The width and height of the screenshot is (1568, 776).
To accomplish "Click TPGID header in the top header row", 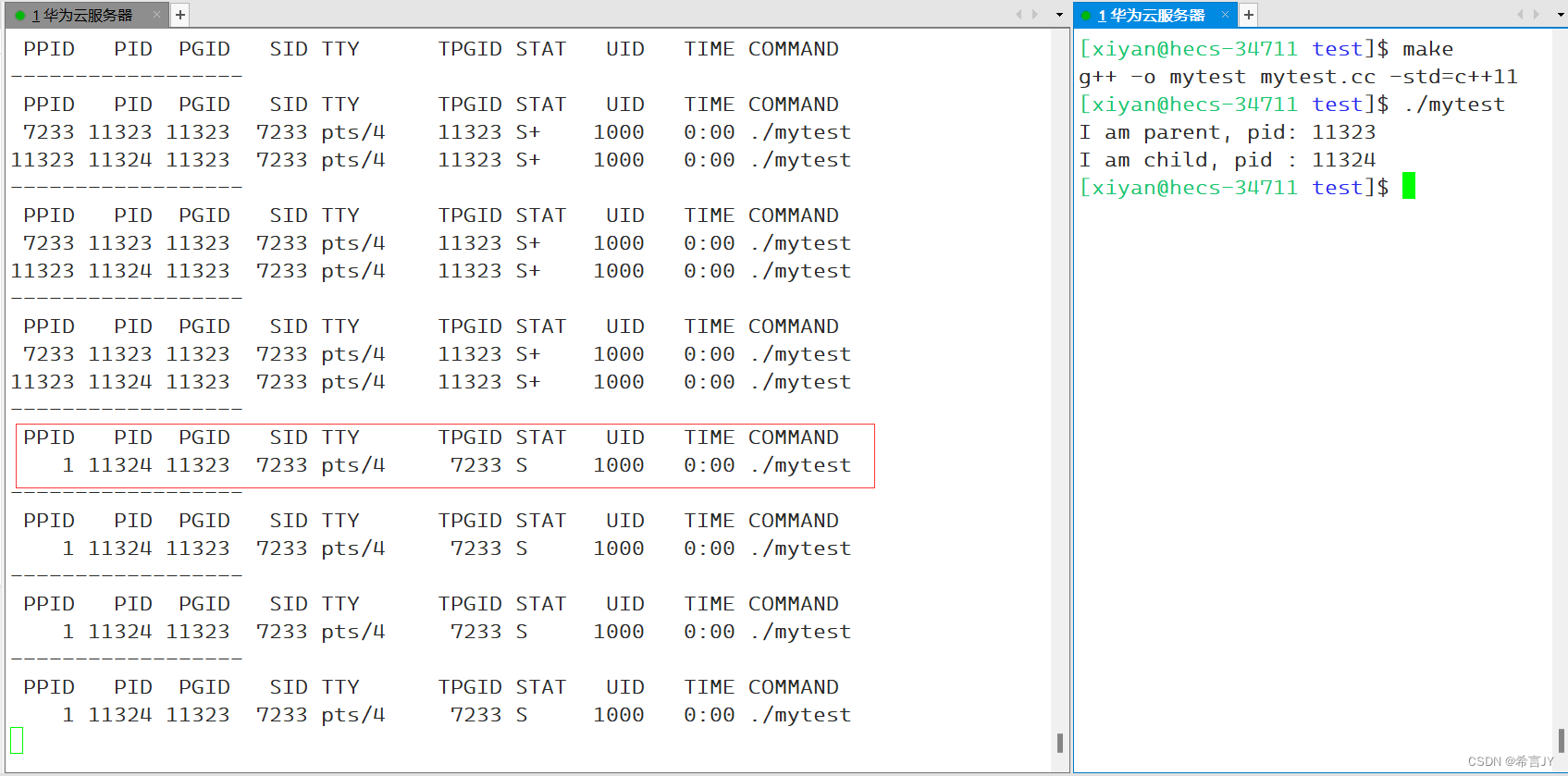I will coord(470,49).
